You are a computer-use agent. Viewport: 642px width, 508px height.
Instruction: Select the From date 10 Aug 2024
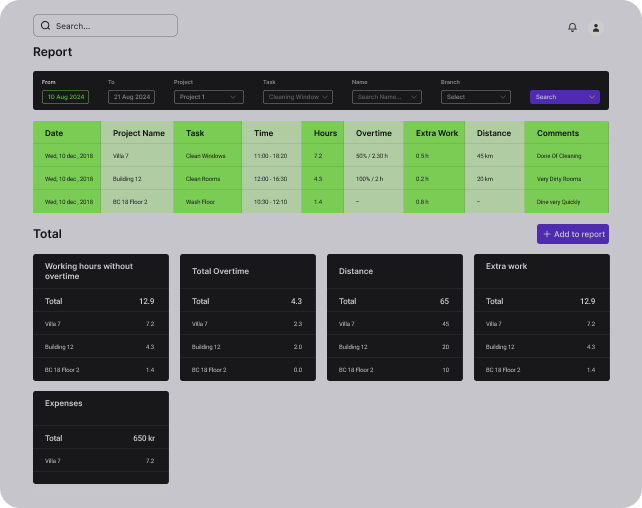65,97
